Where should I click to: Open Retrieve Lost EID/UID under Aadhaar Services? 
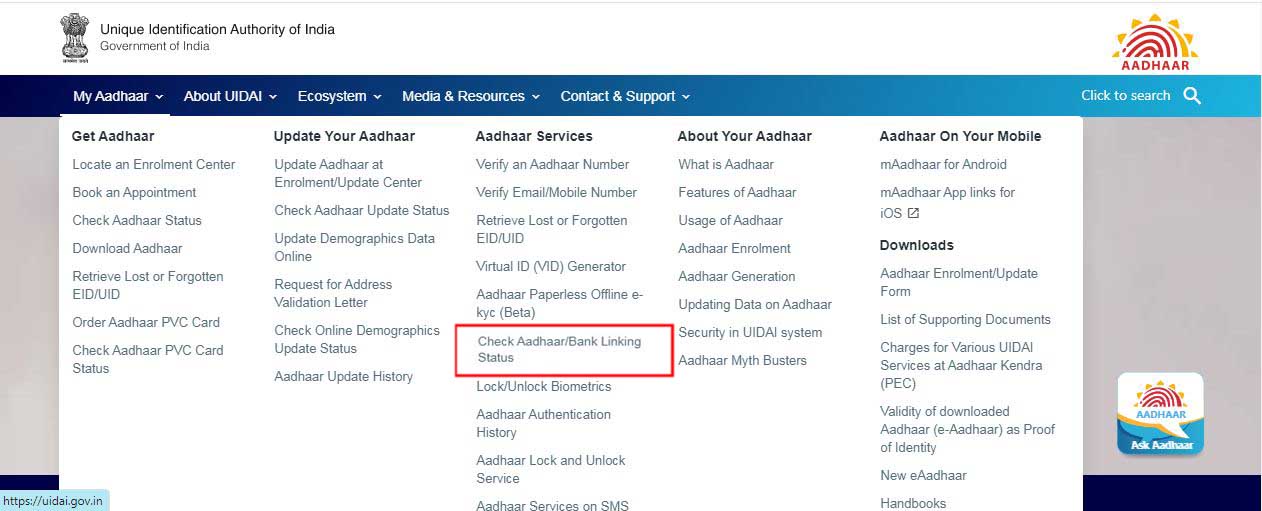click(x=552, y=229)
